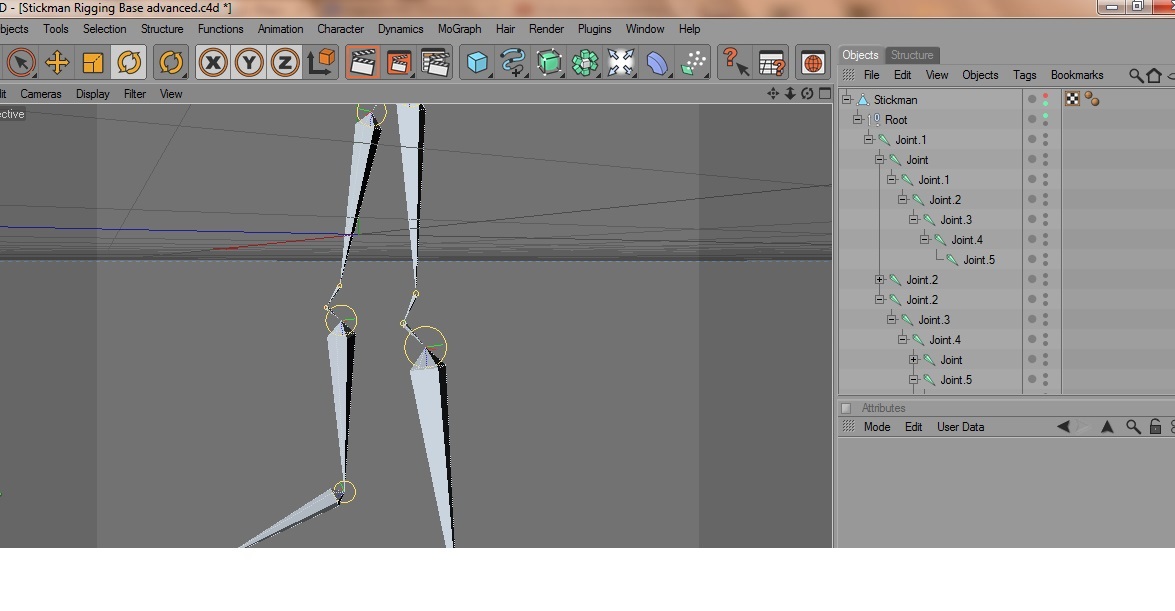Screen dimensions: 1175x611
Task: Click the viewport zoom camera icon
Action: click(790, 94)
